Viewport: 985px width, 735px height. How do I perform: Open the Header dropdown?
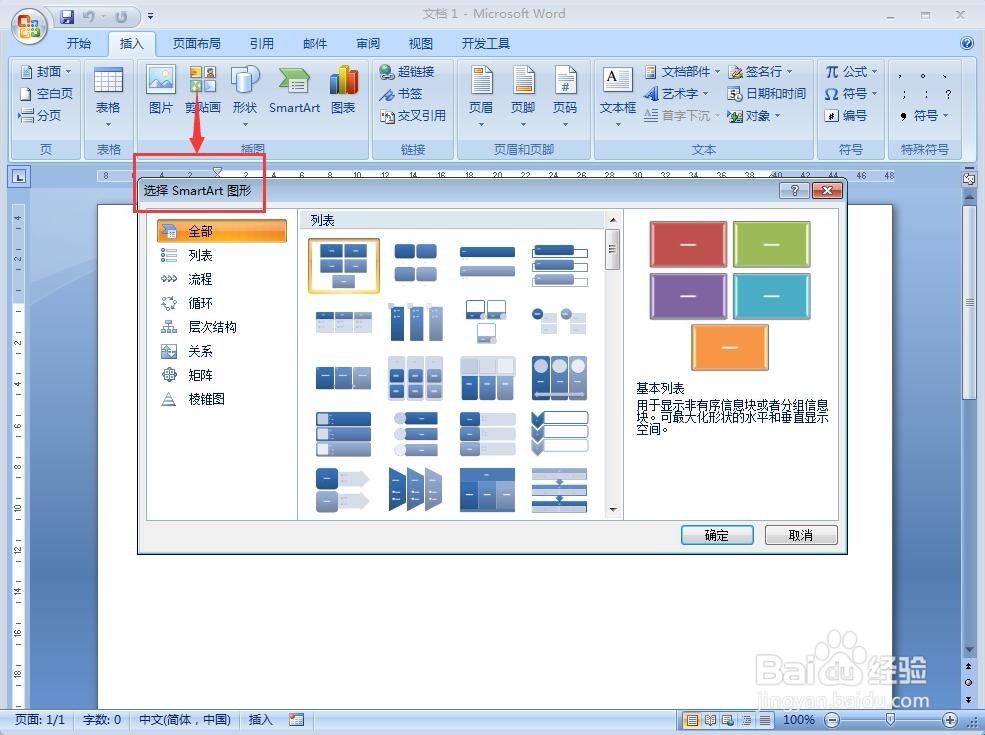(x=481, y=95)
